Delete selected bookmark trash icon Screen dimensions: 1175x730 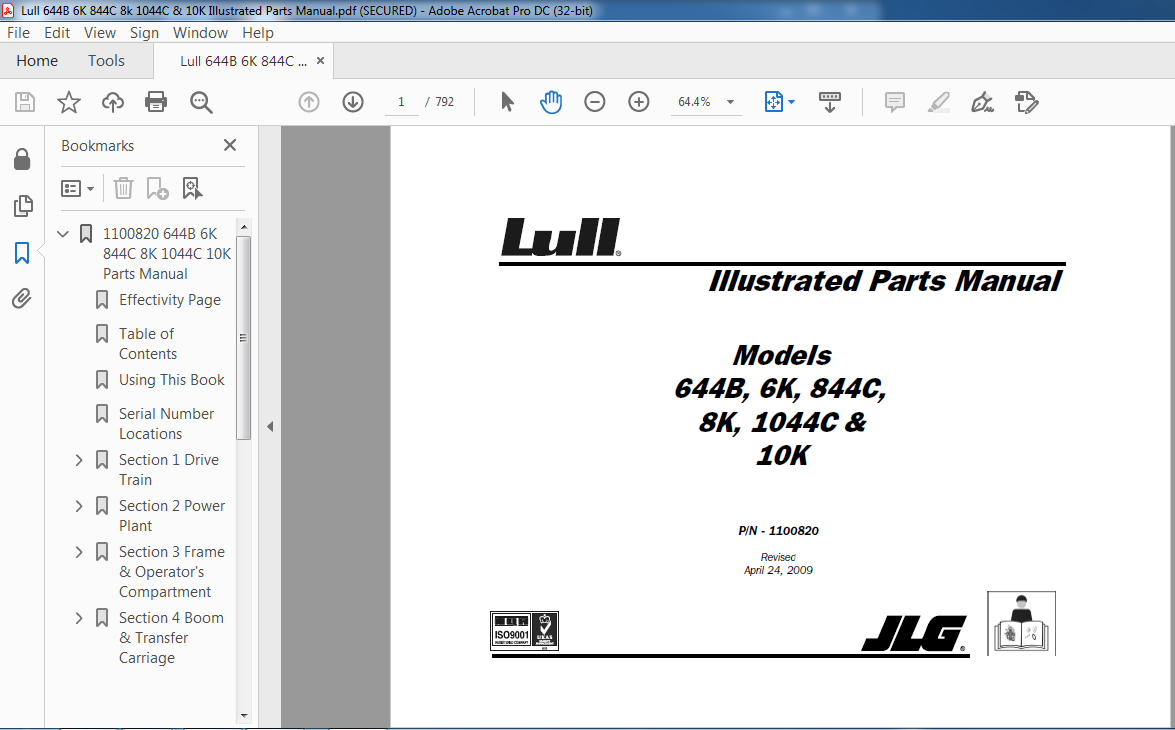123,188
